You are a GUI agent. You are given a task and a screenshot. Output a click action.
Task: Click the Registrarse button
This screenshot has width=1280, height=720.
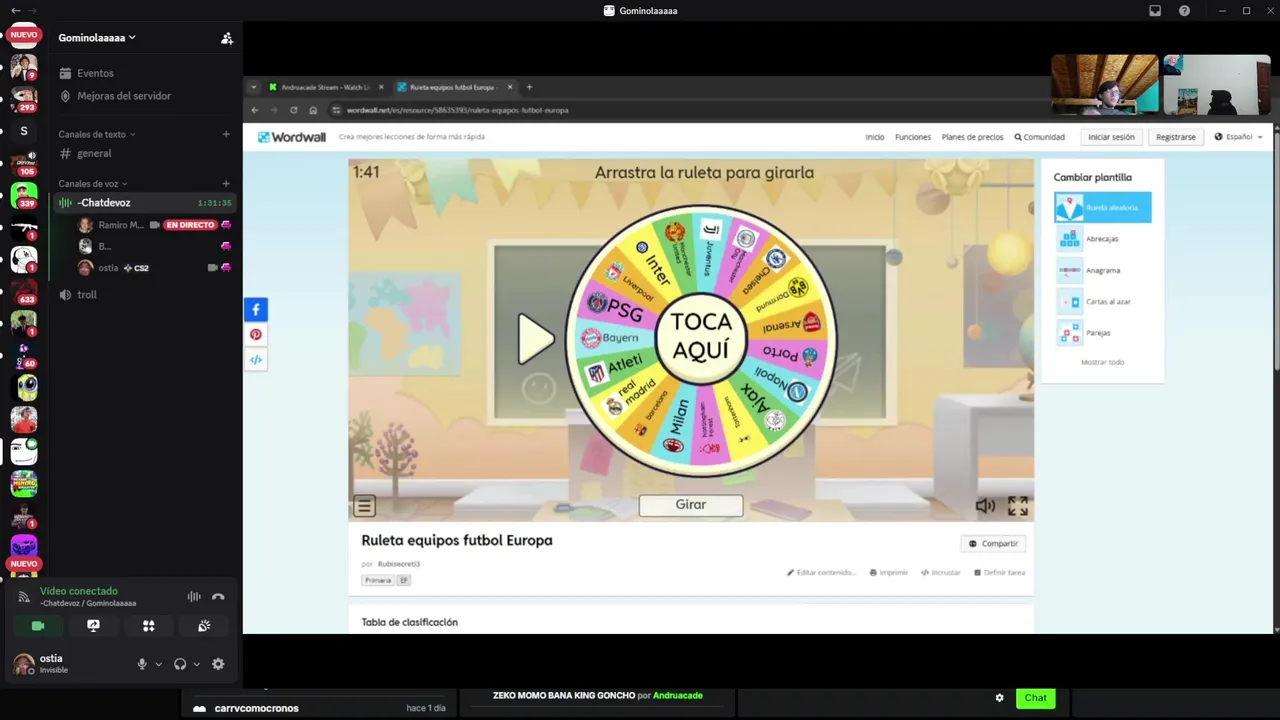pyautogui.click(x=1176, y=137)
